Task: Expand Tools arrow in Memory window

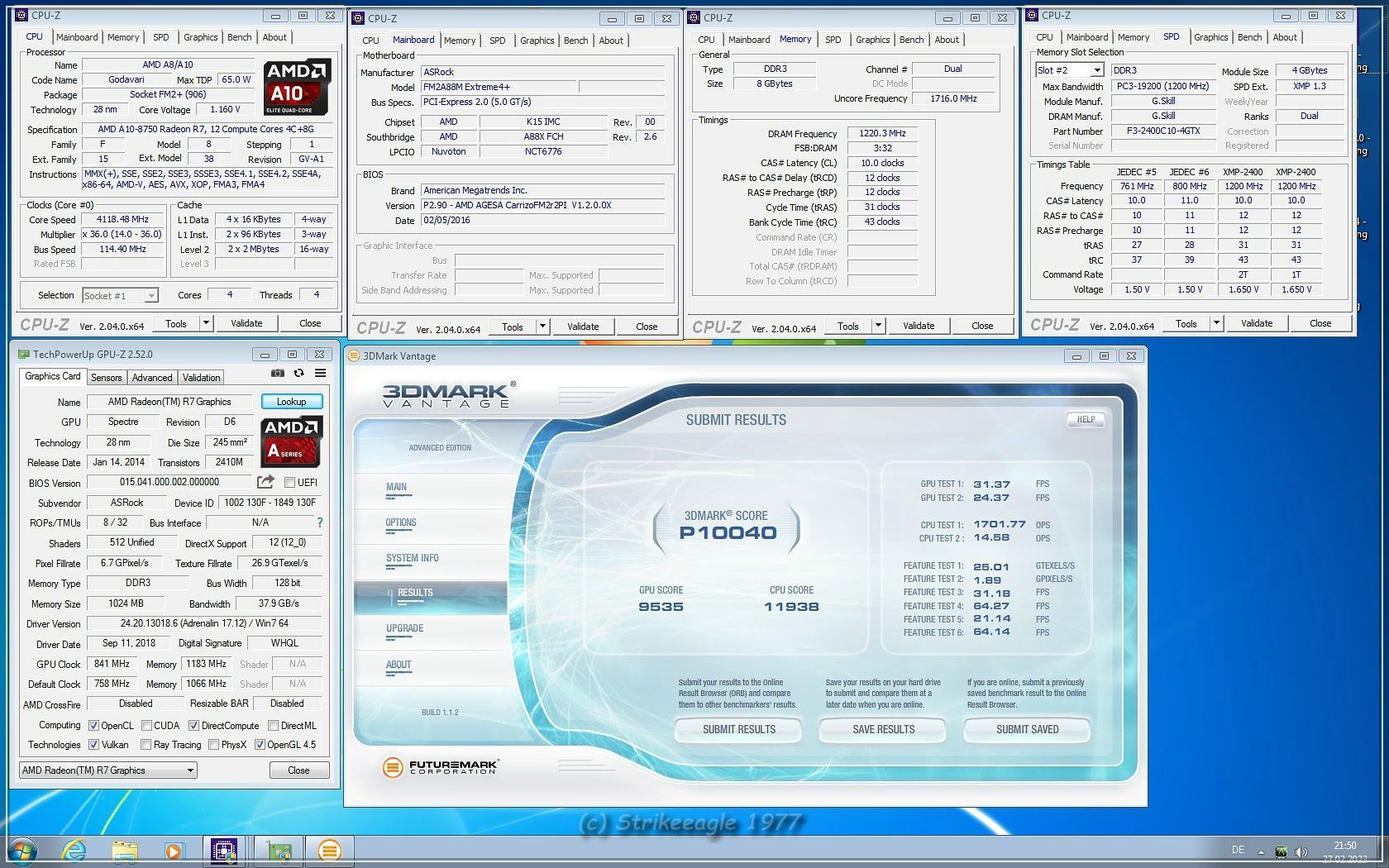Action: [878, 326]
